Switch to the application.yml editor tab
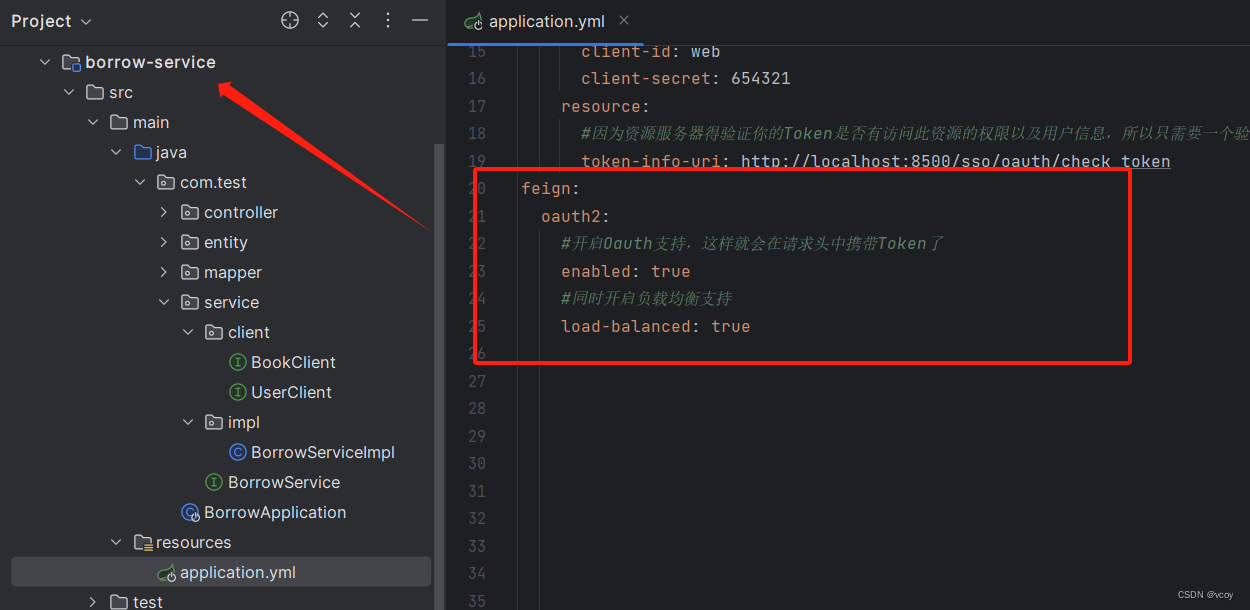Screen dimensions: 1250x610 545,21
